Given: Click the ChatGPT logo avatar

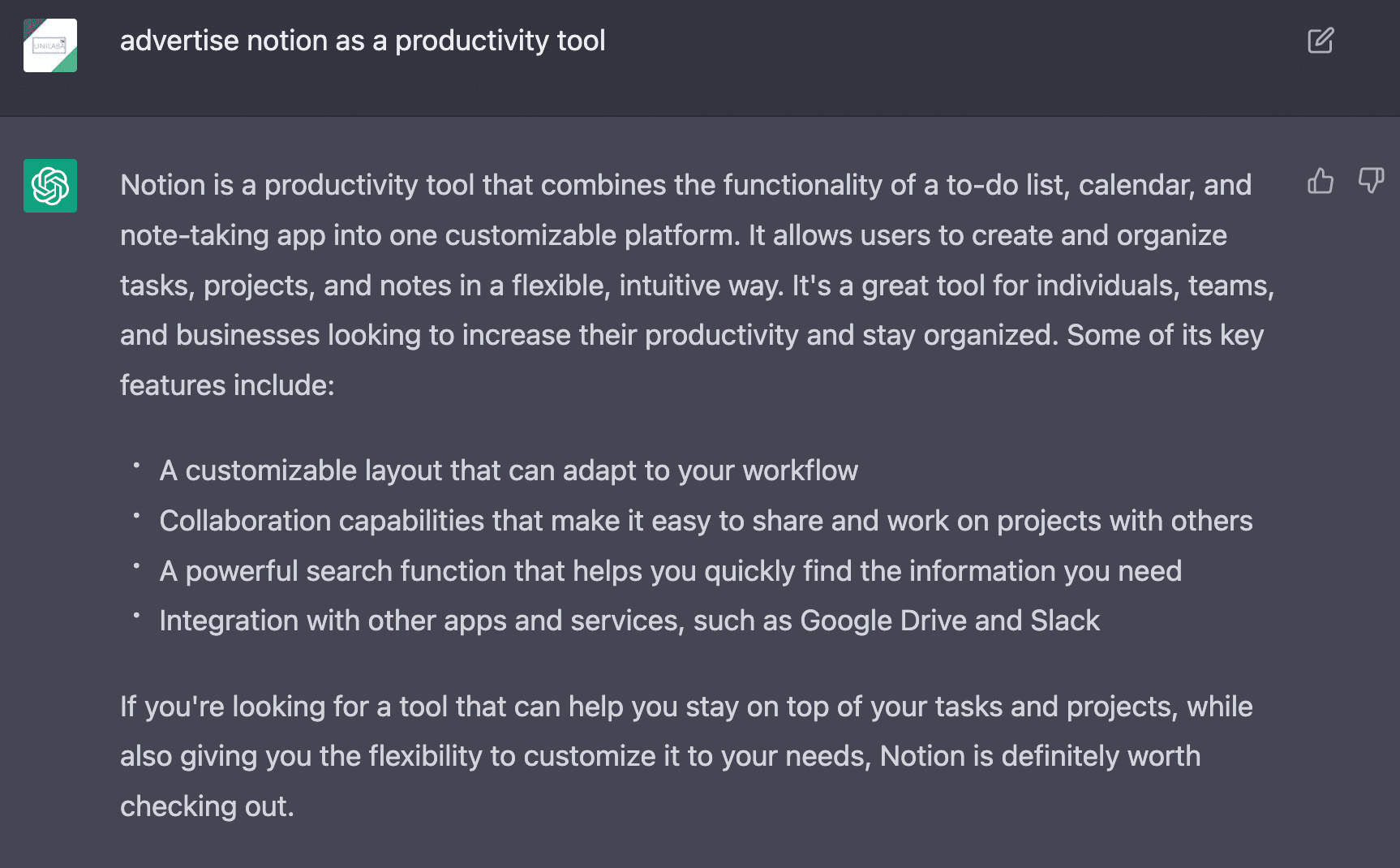Looking at the screenshot, I should (x=50, y=186).
